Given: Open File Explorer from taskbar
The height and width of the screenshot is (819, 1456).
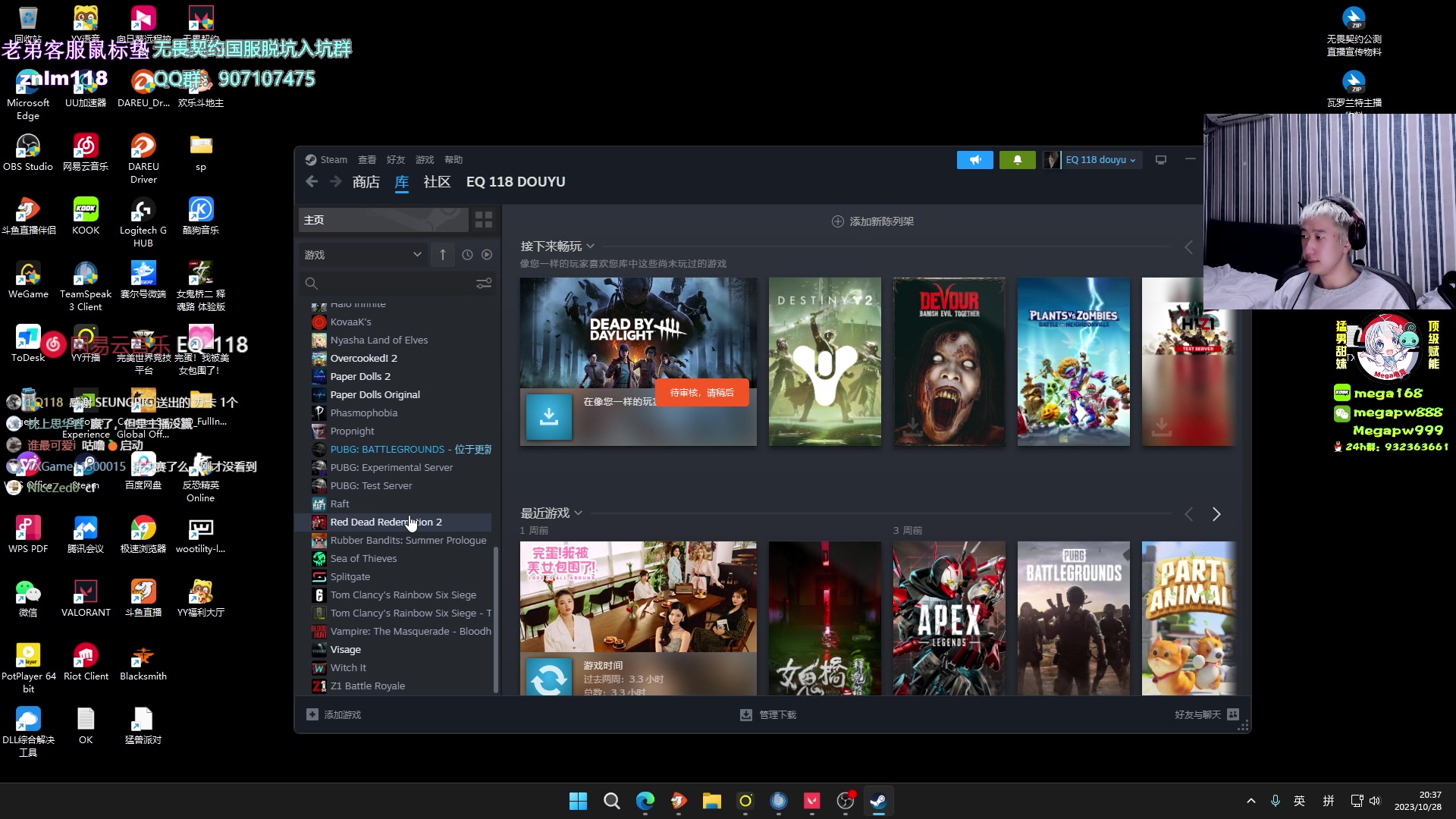Looking at the screenshot, I should click(x=712, y=801).
